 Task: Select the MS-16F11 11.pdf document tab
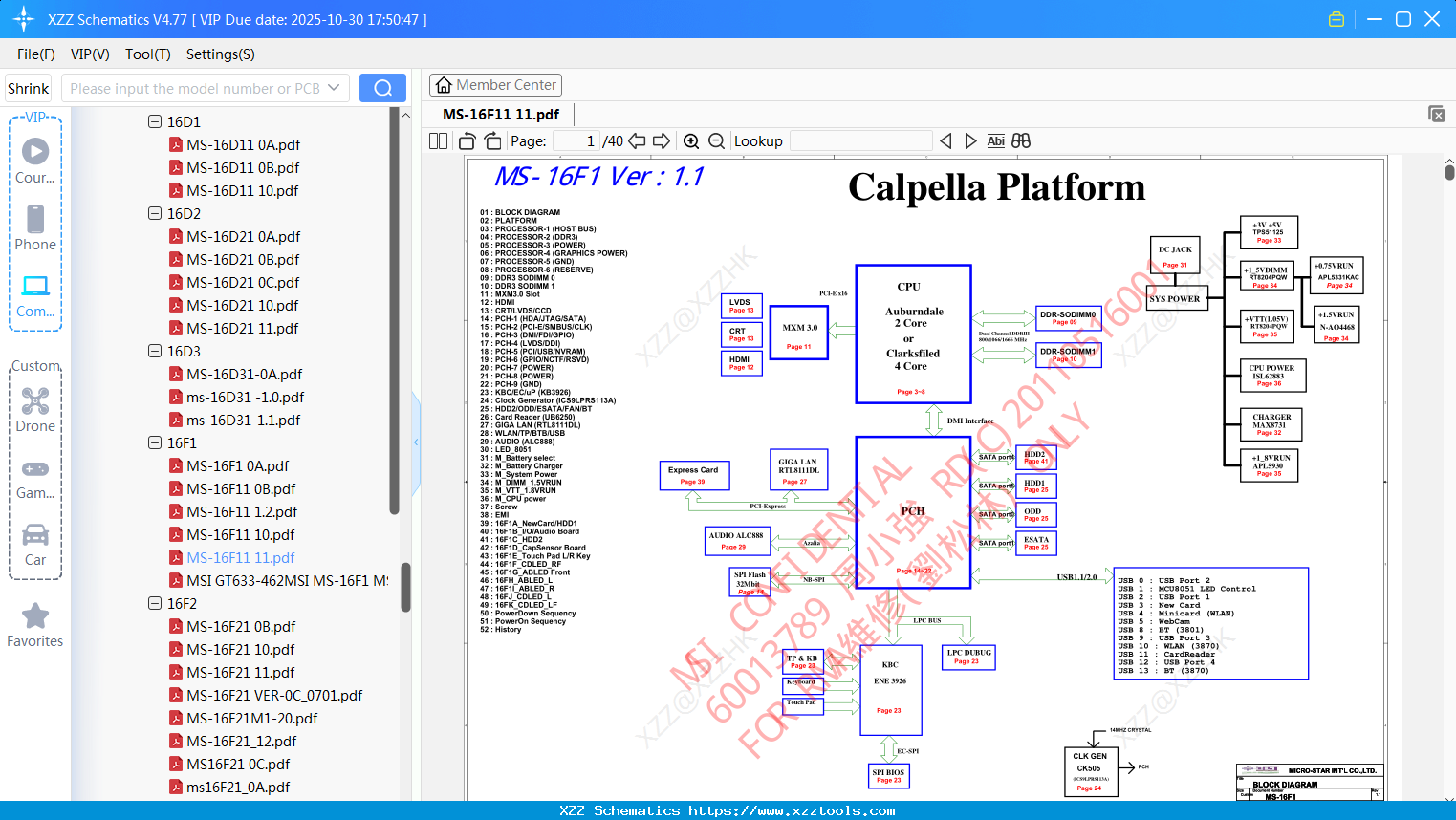[501, 114]
